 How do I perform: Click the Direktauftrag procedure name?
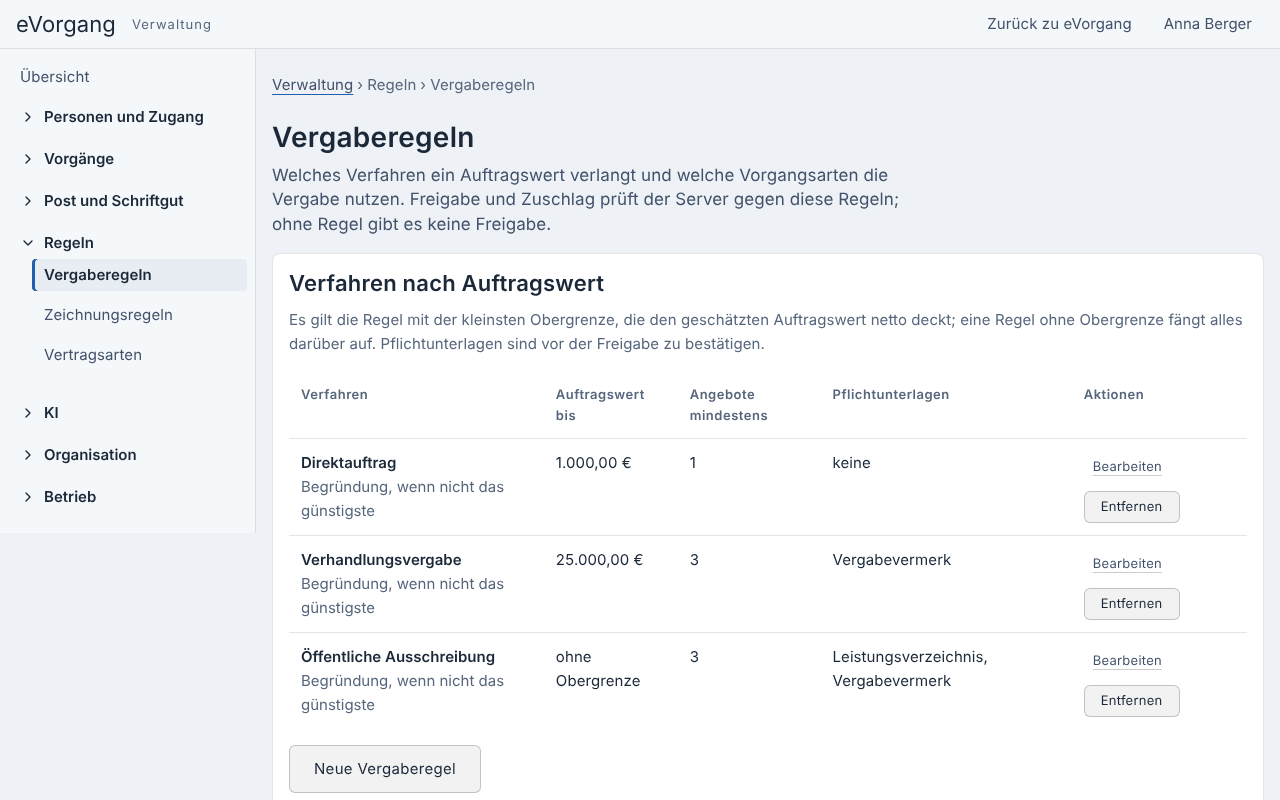pyautogui.click(x=349, y=463)
